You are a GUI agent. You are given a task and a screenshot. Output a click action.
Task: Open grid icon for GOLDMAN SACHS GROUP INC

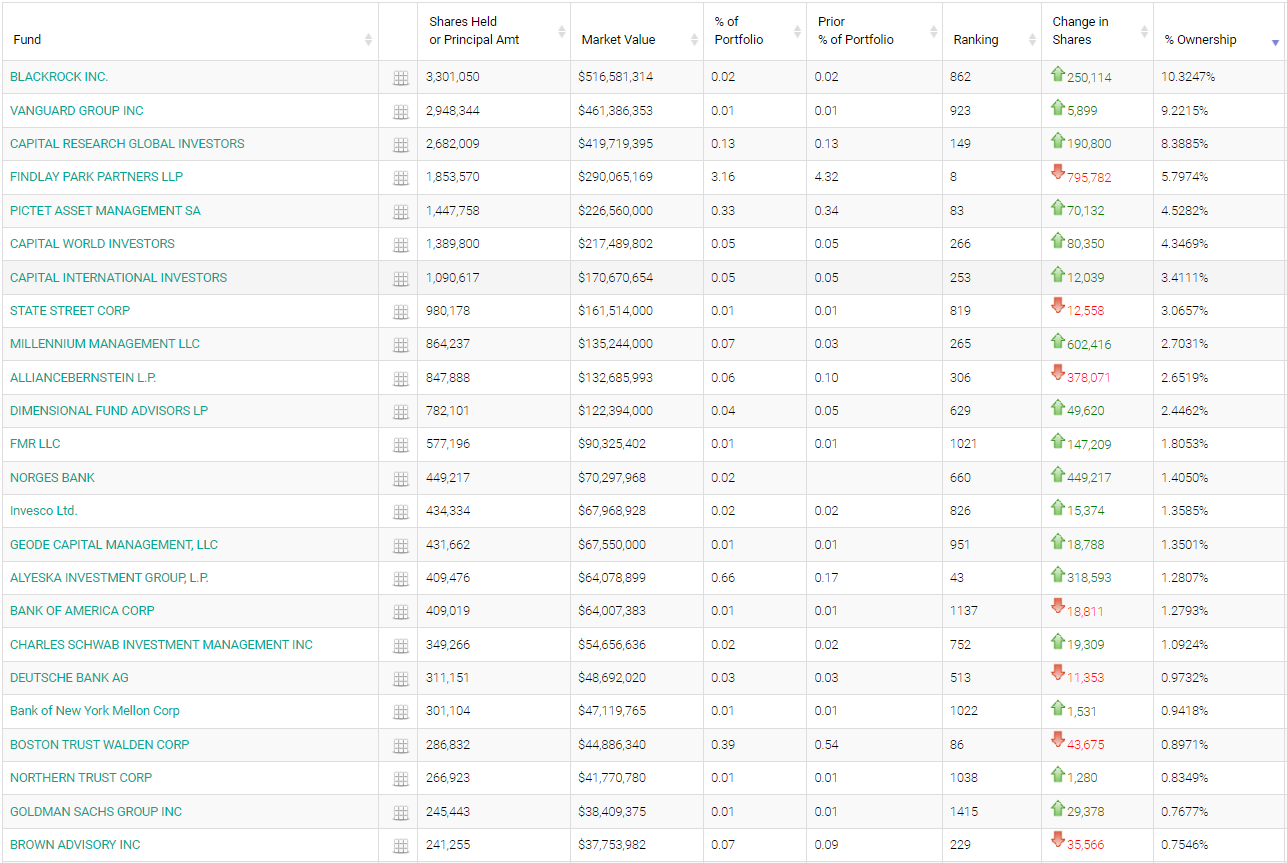coord(401,813)
